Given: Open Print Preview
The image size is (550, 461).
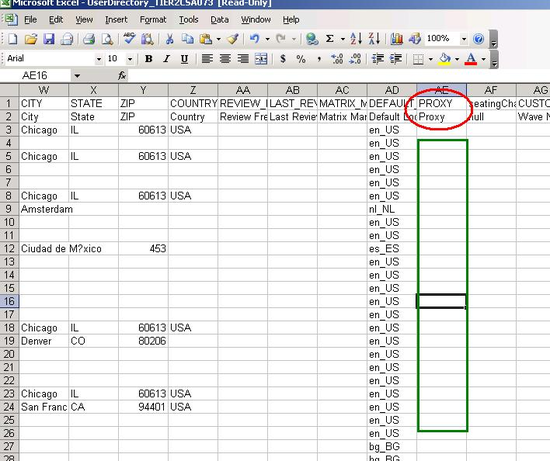Looking at the screenshot, I should coord(107,39).
